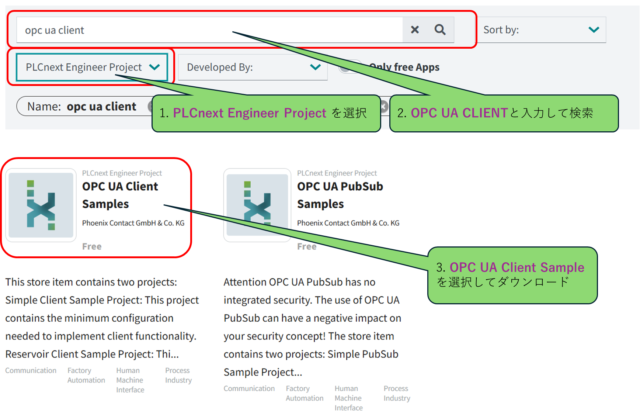Click Communication tag under Client Samples

point(32,370)
